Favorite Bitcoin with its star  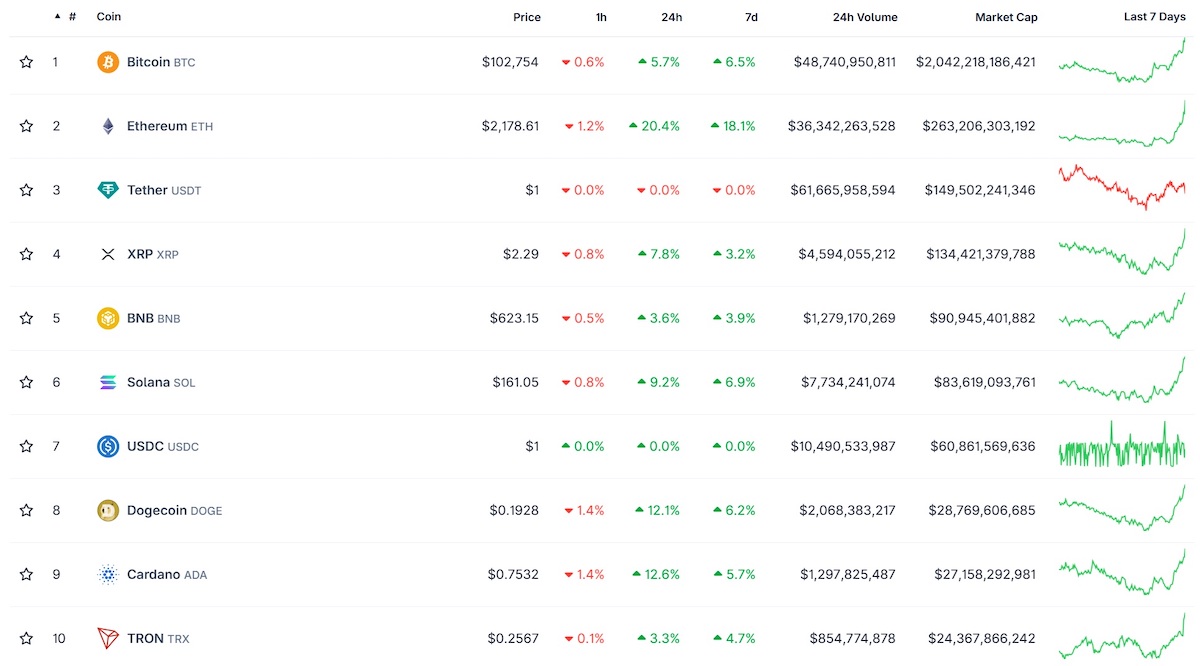pyautogui.click(x=26, y=62)
